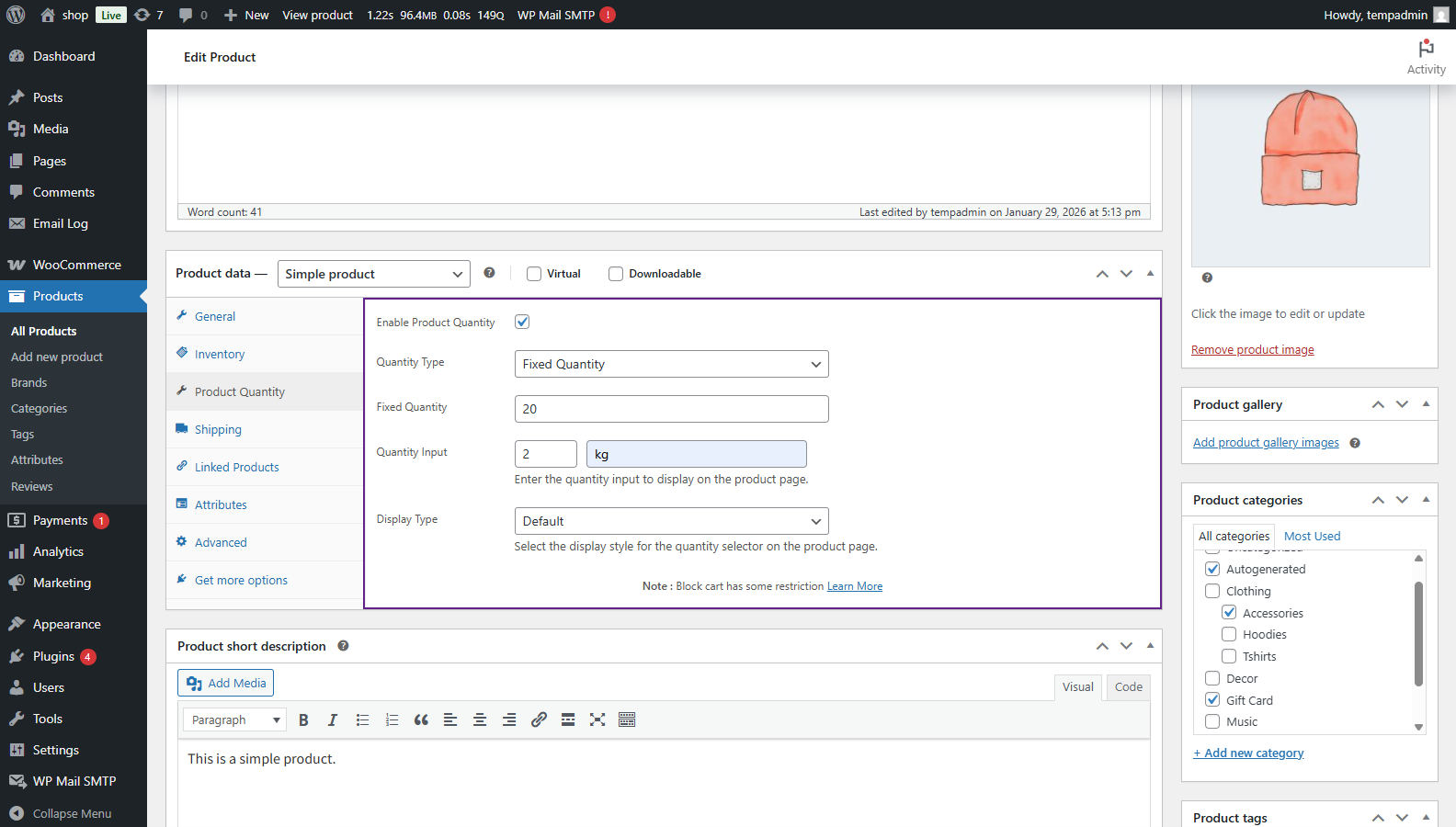Click the insert link icon

(539, 720)
